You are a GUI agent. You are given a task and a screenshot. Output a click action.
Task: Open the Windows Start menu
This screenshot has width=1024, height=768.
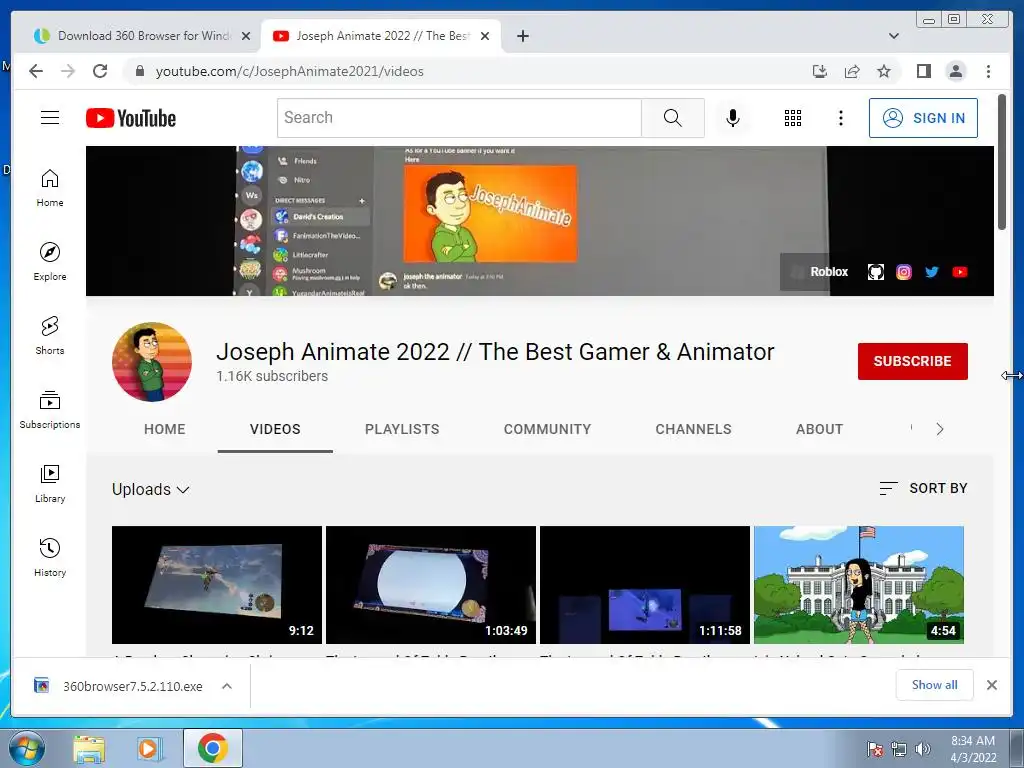[27, 748]
